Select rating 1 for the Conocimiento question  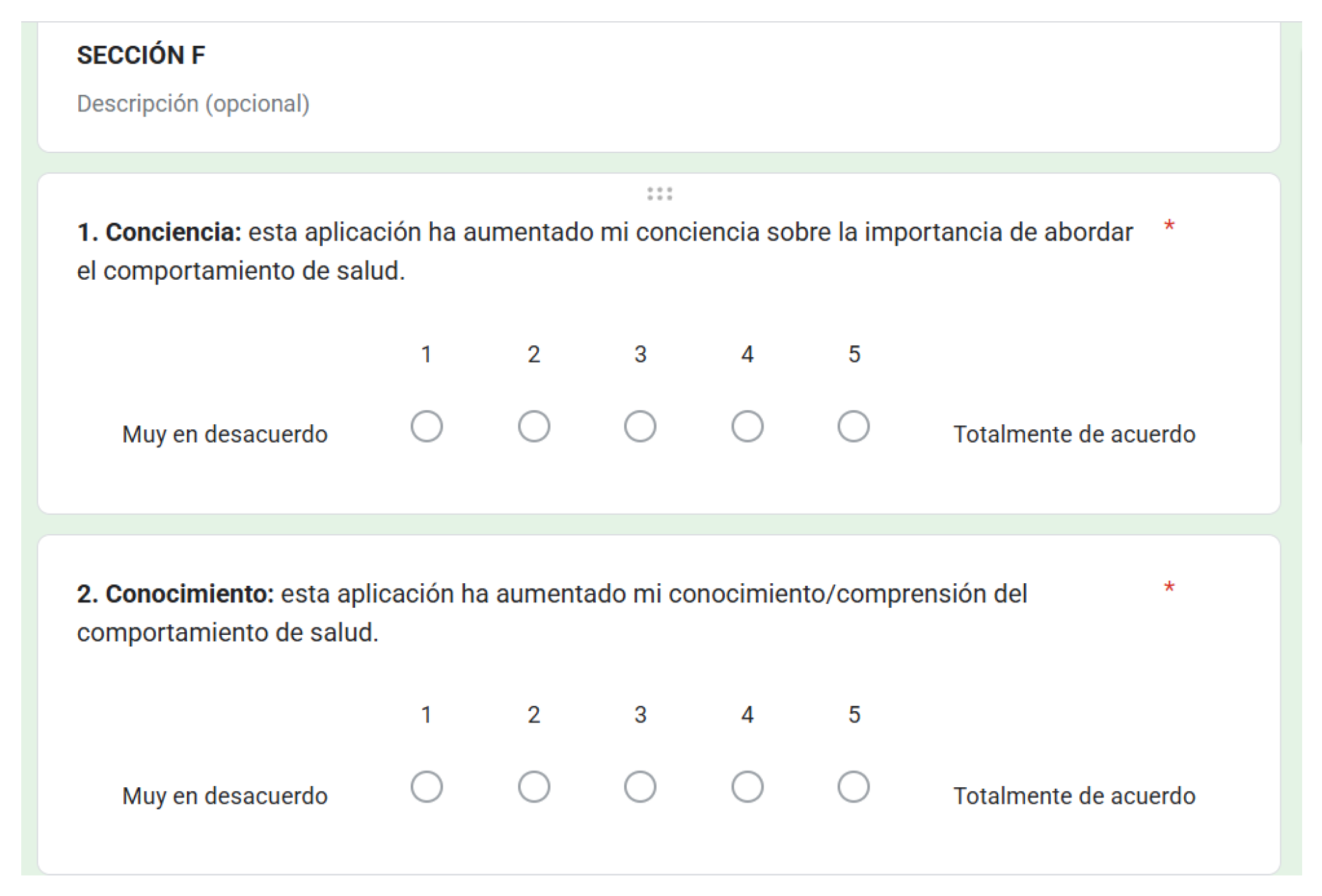click(x=426, y=787)
